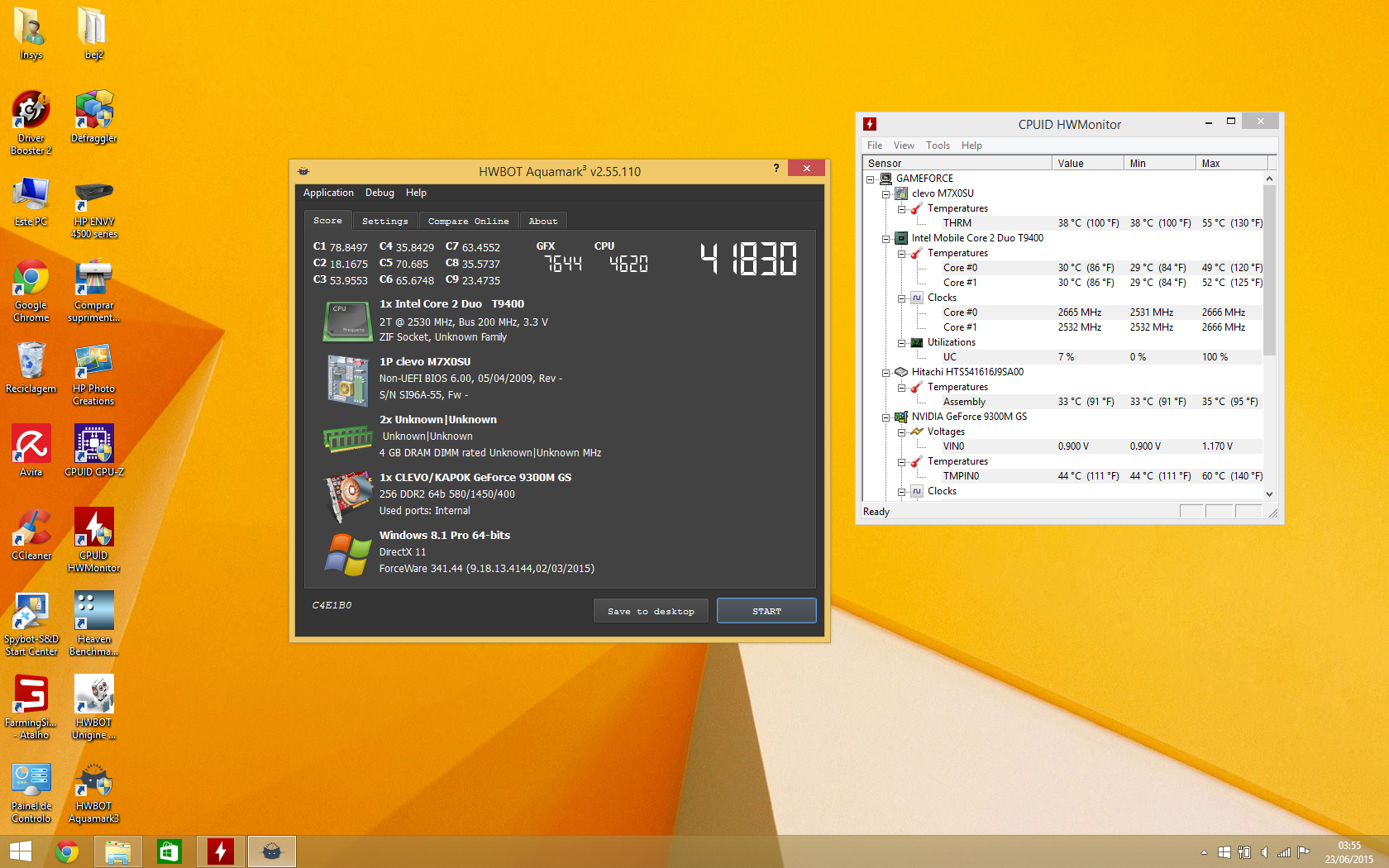Open Farming Simulator Atalho shortcut
The image size is (1389, 868).
point(31,707)
